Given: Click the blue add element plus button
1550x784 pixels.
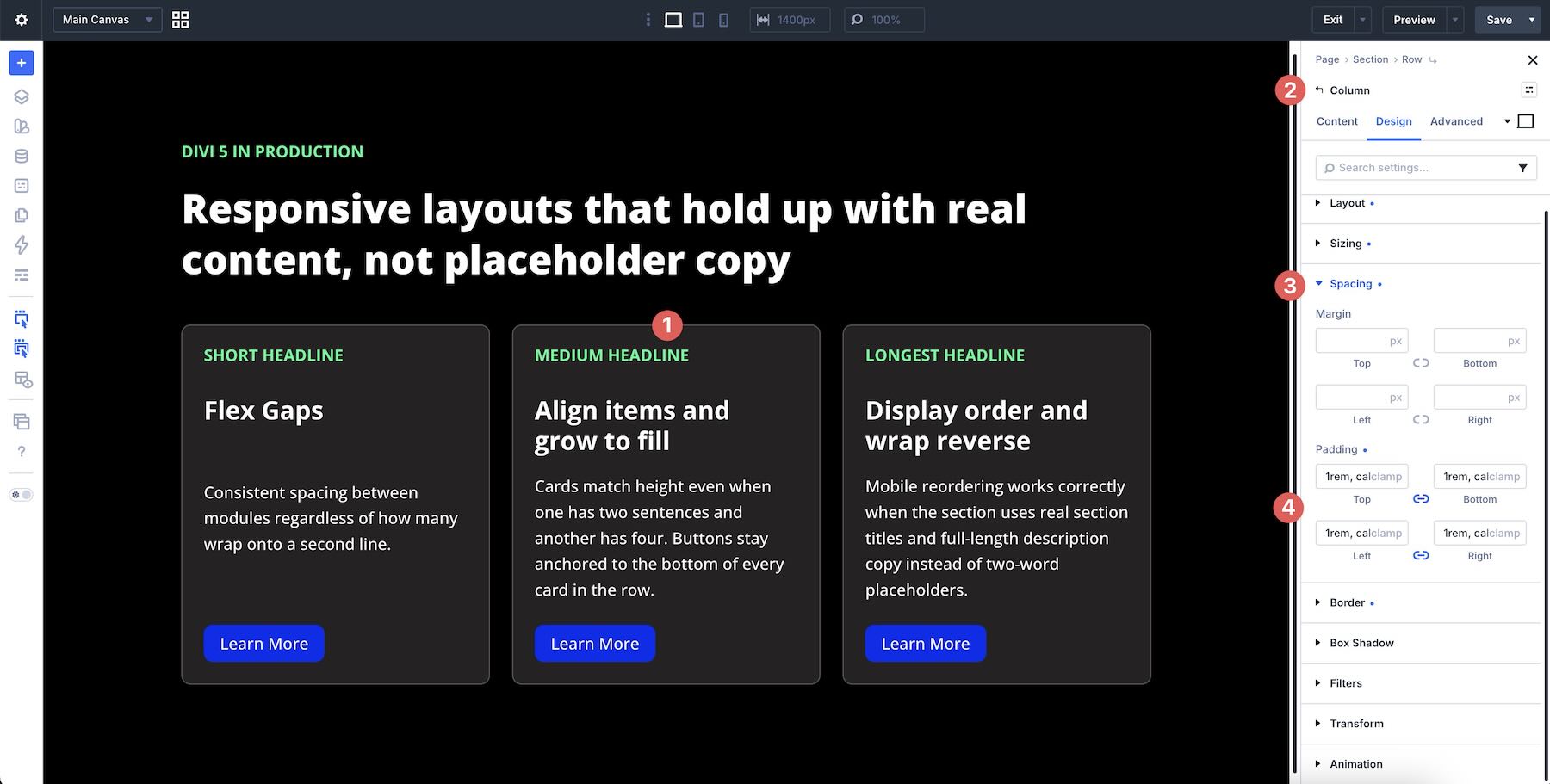Looking at the screenshot, I should pyautogui.click(x=22, y=63).
